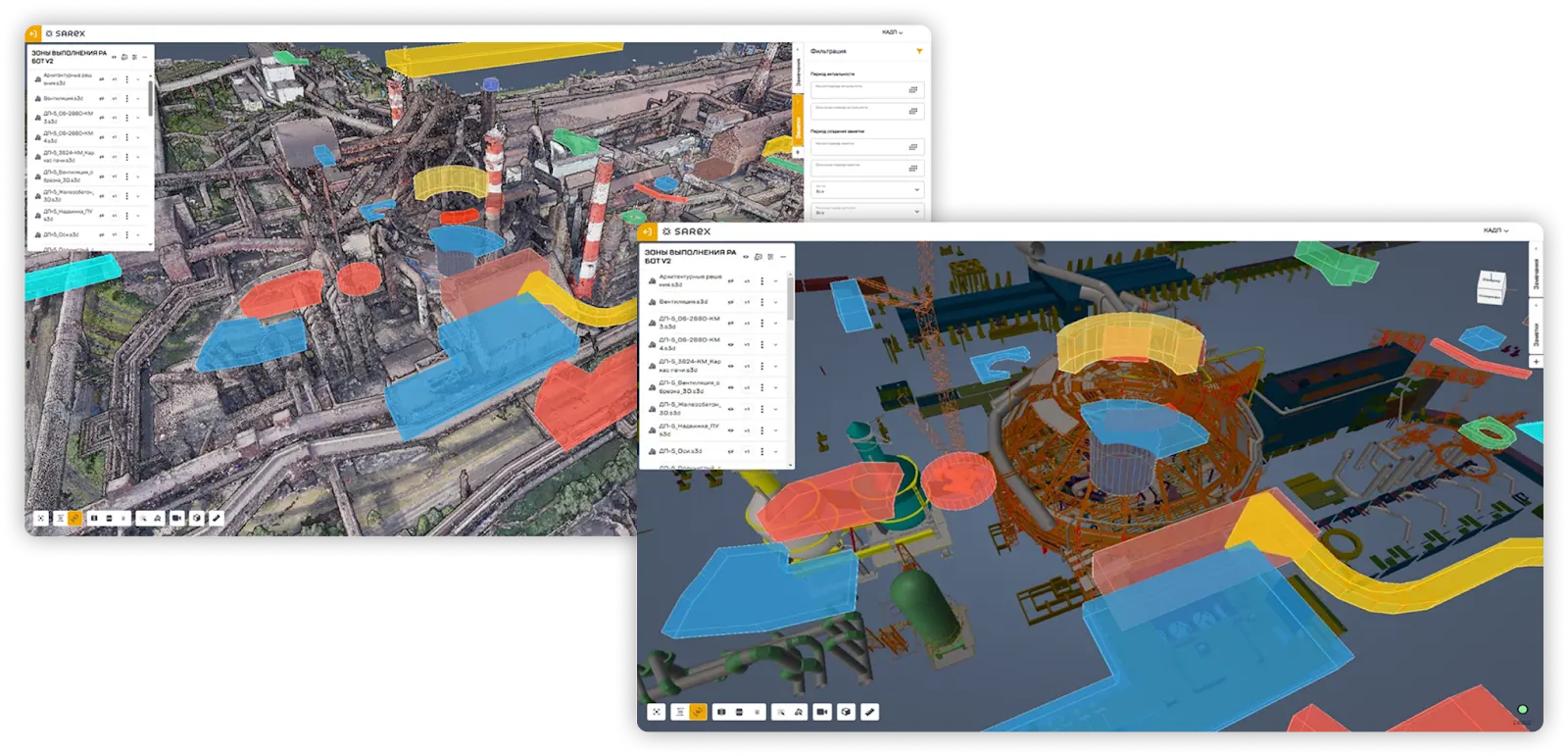Click the ruler measurement tool in front window toolbar
The image size is (1568, 756).
869,712
